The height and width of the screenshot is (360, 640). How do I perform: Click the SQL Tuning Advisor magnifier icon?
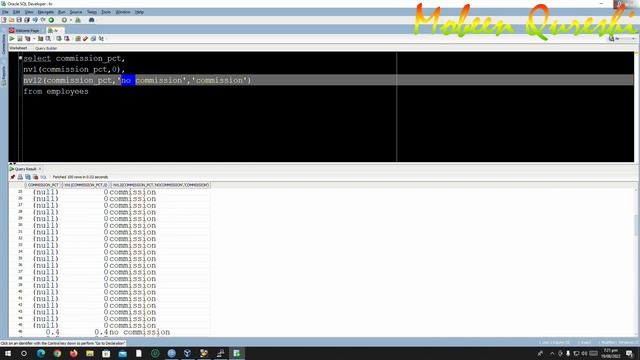click(x=48, y=39)
